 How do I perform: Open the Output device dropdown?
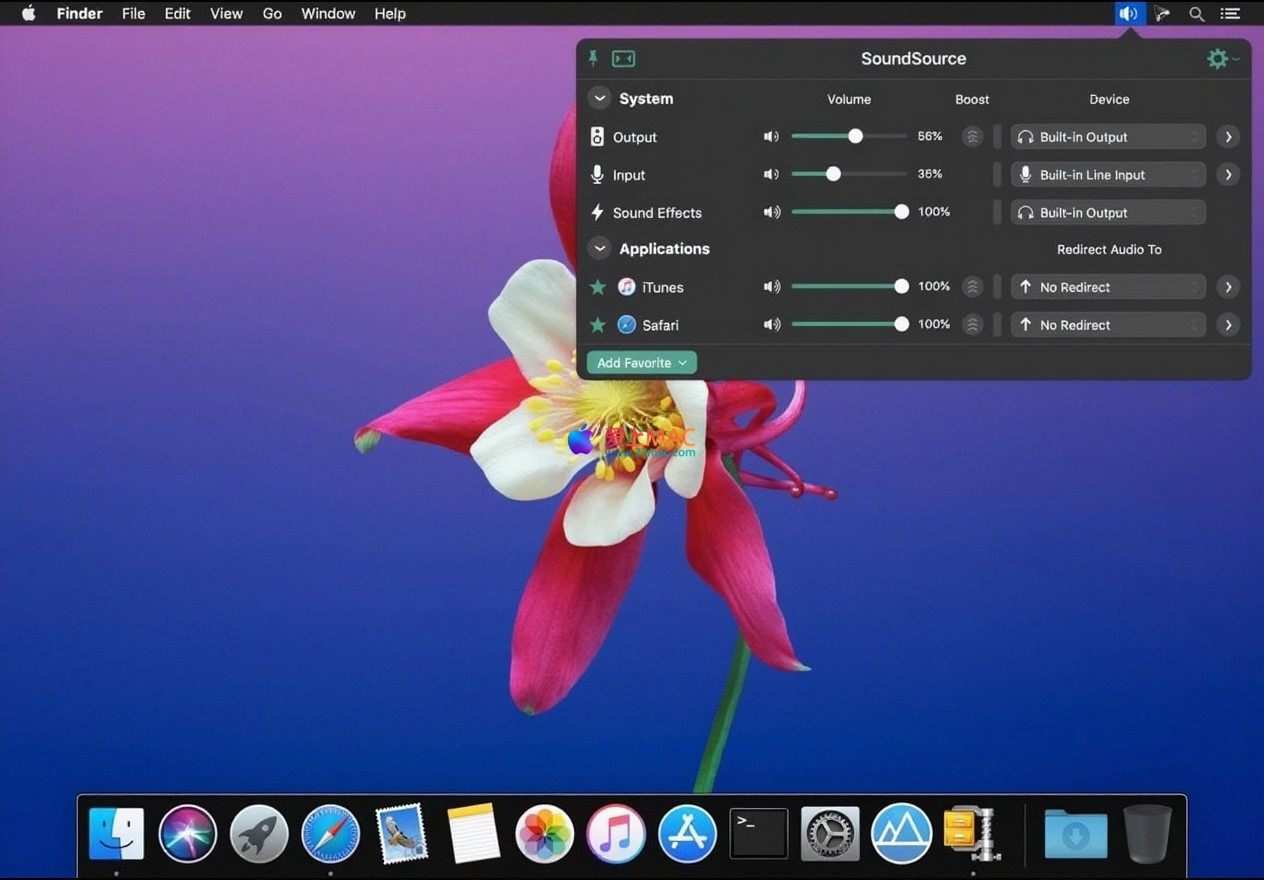1108,137
